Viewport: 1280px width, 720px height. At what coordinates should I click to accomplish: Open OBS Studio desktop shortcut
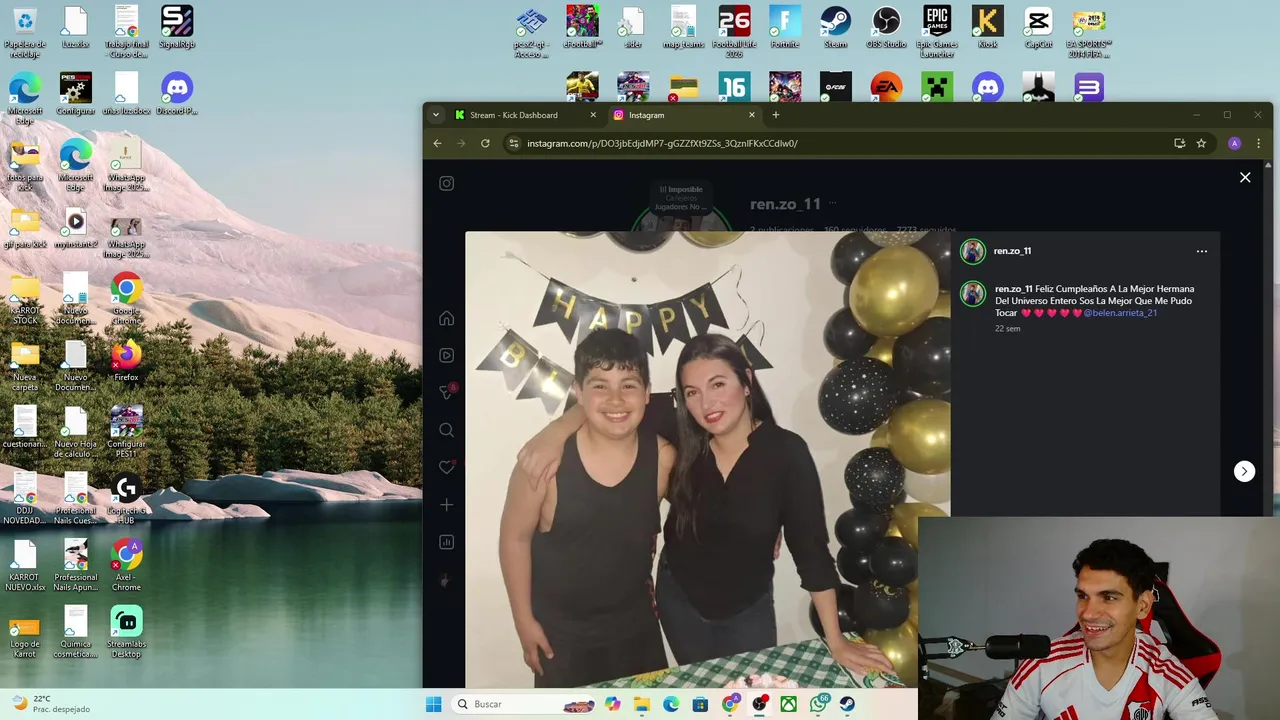click(886, 27)
